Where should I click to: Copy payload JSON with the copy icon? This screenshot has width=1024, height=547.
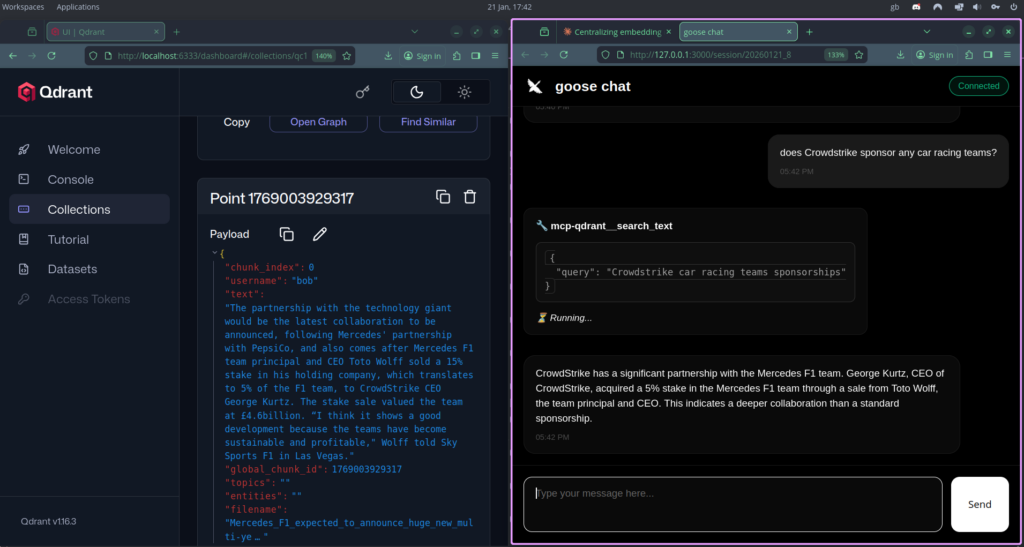coord(286,234)
